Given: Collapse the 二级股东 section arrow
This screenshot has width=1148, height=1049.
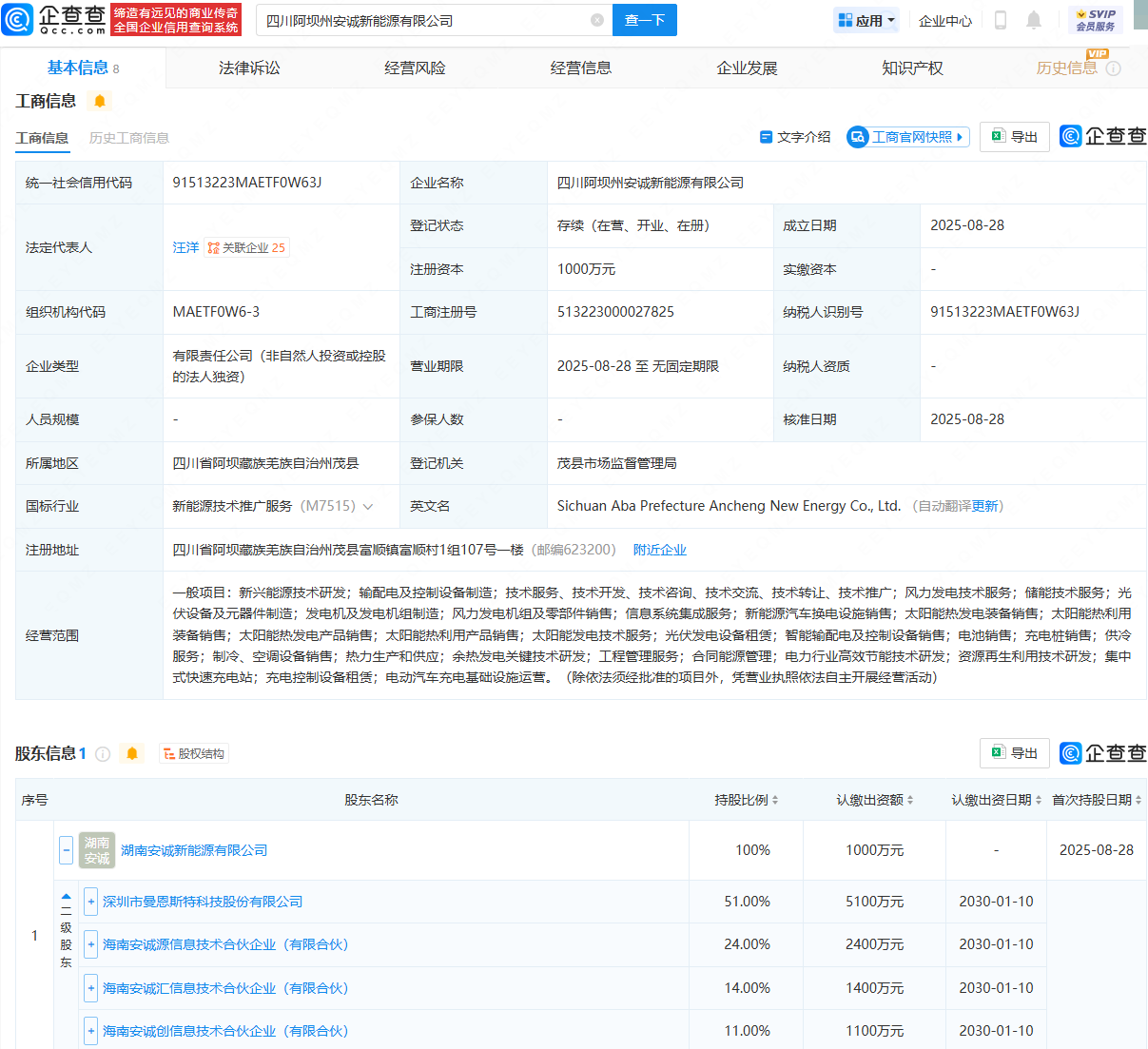Looking at the screenshot, I should click(x=66, y=896).
